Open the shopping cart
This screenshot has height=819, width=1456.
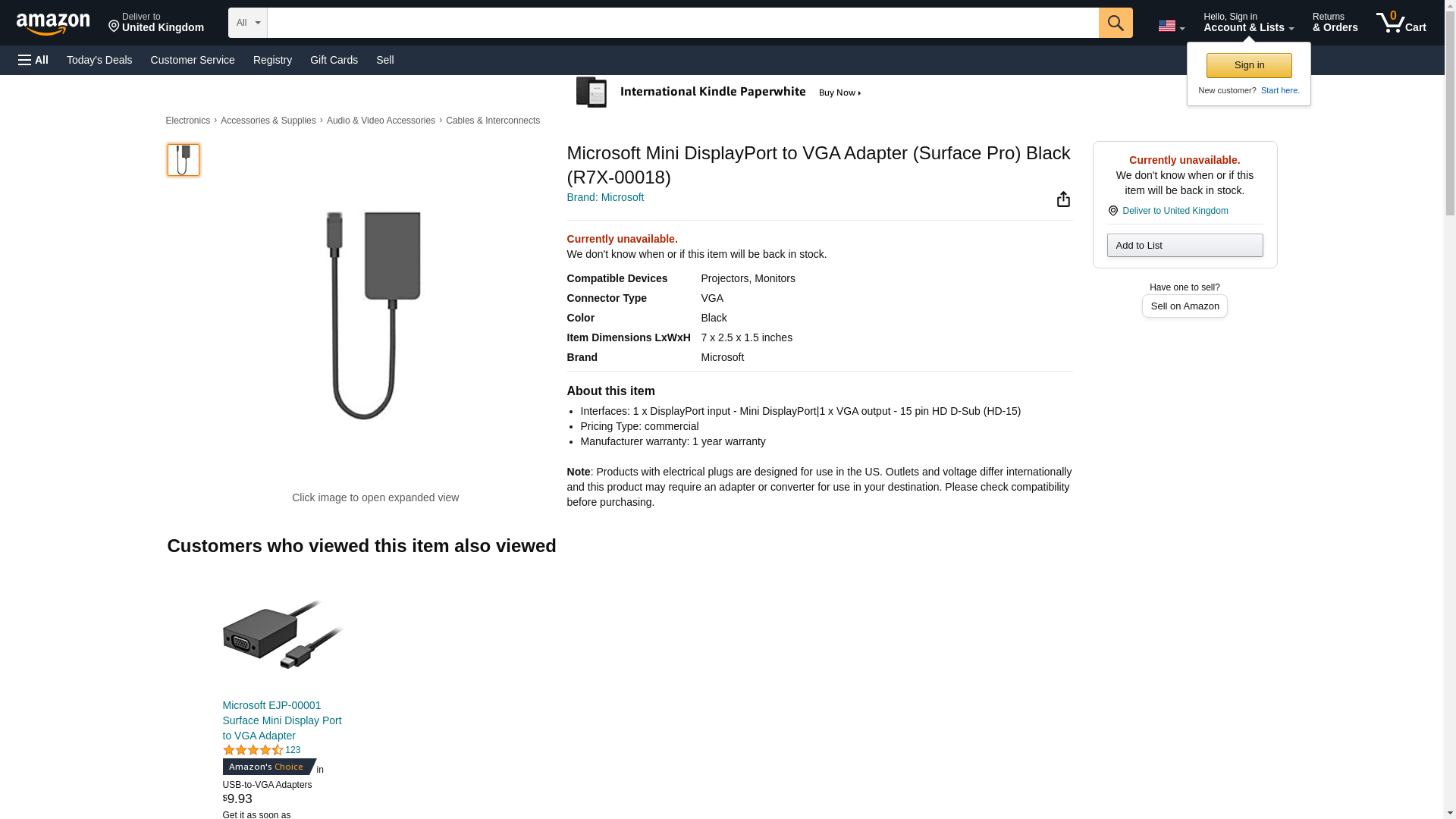pyautogui.click(x=1401, y=23)
